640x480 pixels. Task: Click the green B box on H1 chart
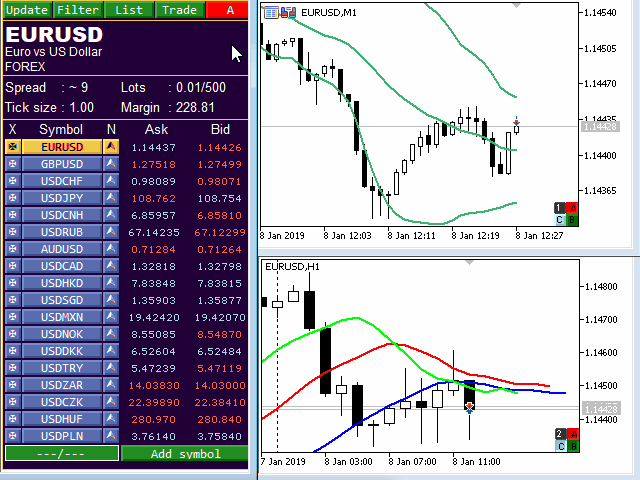(x=573, y=446)
